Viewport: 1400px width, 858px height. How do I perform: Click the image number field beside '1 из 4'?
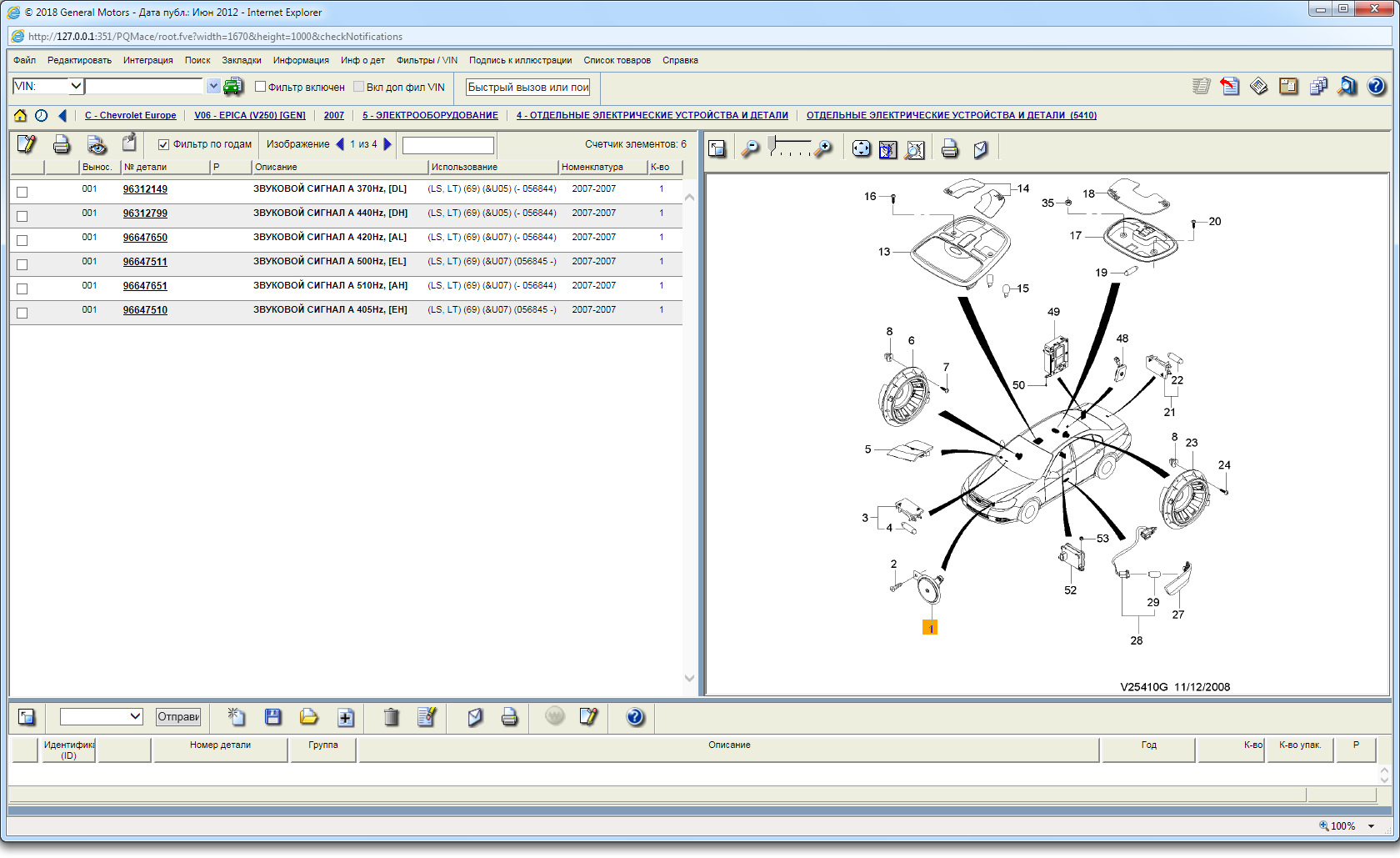[448, 145]
